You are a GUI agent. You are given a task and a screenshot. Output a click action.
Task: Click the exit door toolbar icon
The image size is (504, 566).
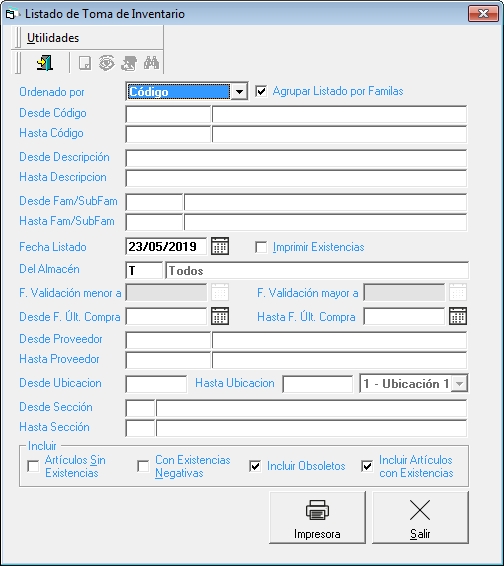pos(45,63)
